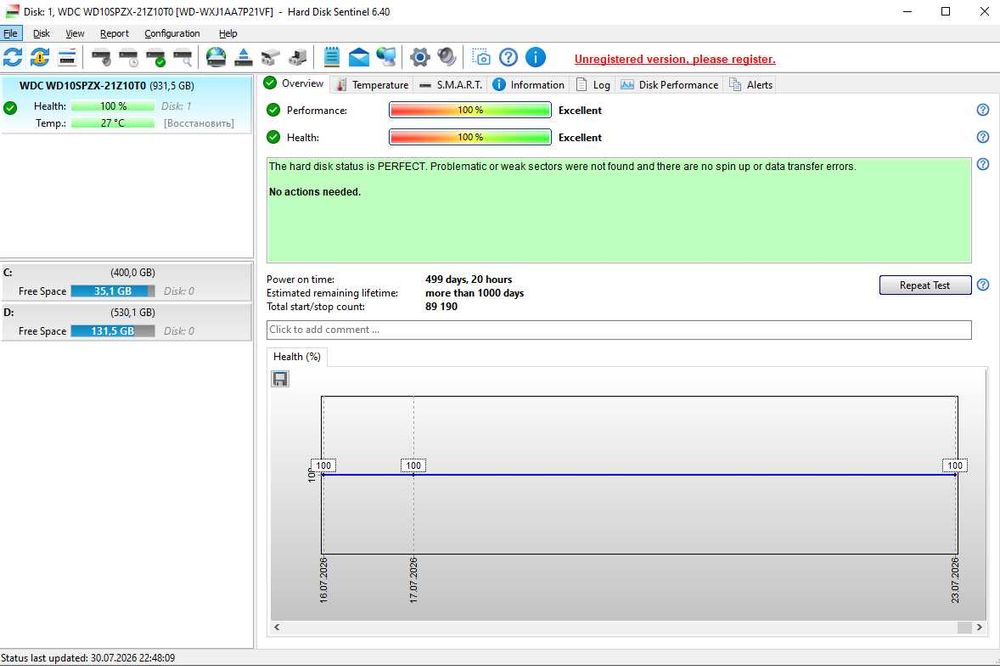Click the globe with monitor icon
The height and width of the screenshot is (666, 1000).
[x=386, y=57]
